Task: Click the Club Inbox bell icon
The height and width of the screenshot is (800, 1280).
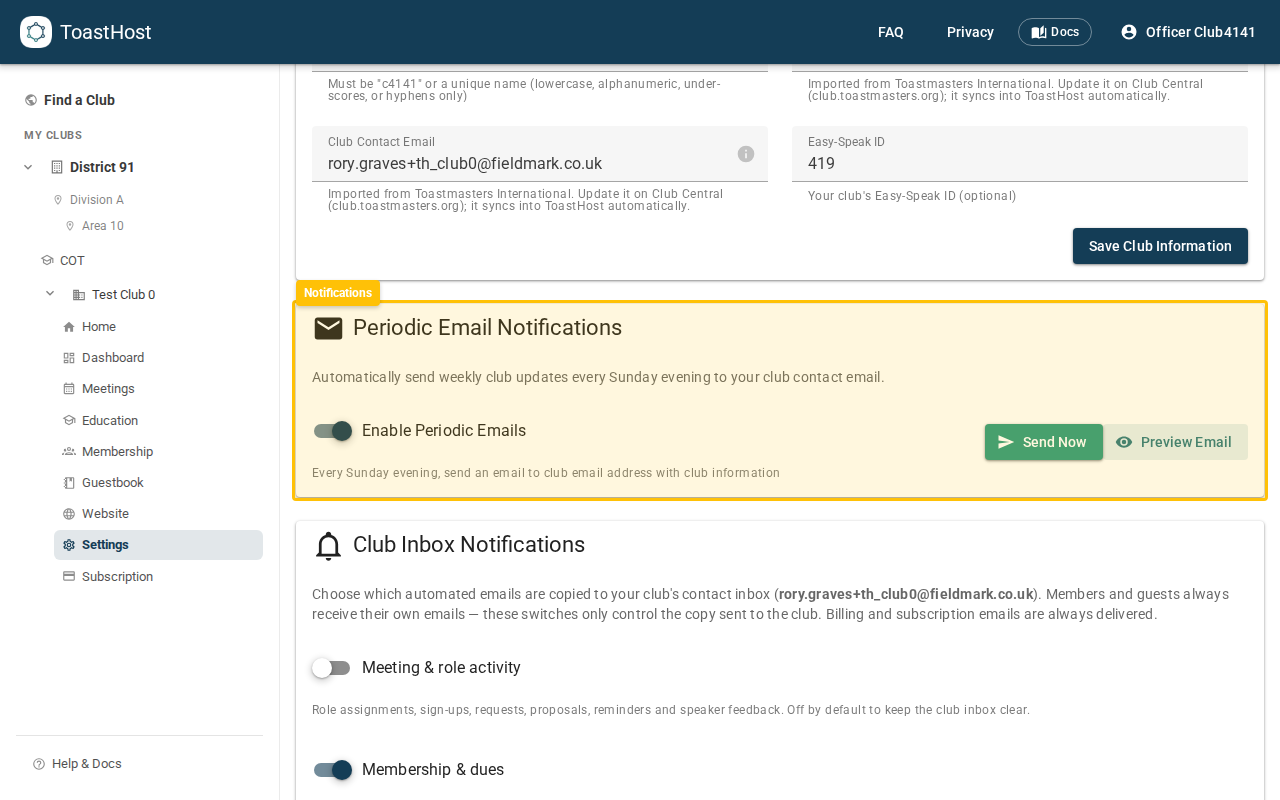Action: tap(328, 545)
